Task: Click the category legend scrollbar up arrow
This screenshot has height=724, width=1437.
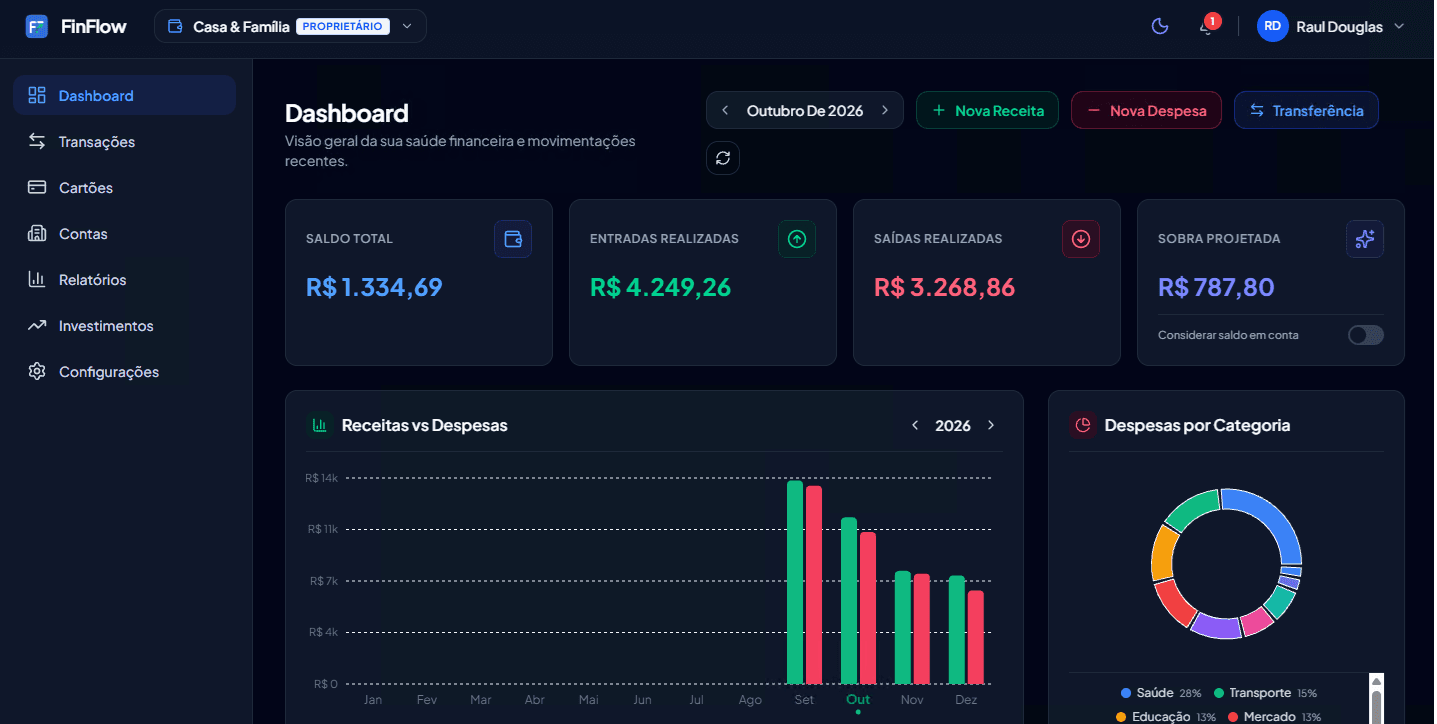Action: pyautogui.click(x=1376, y=680)
